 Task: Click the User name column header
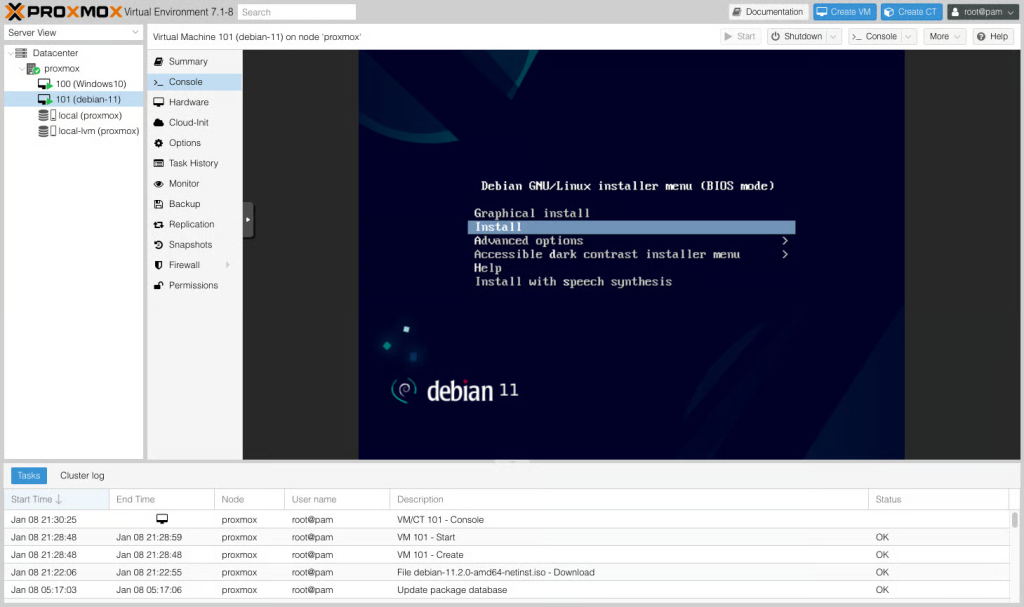coord(337,499)
